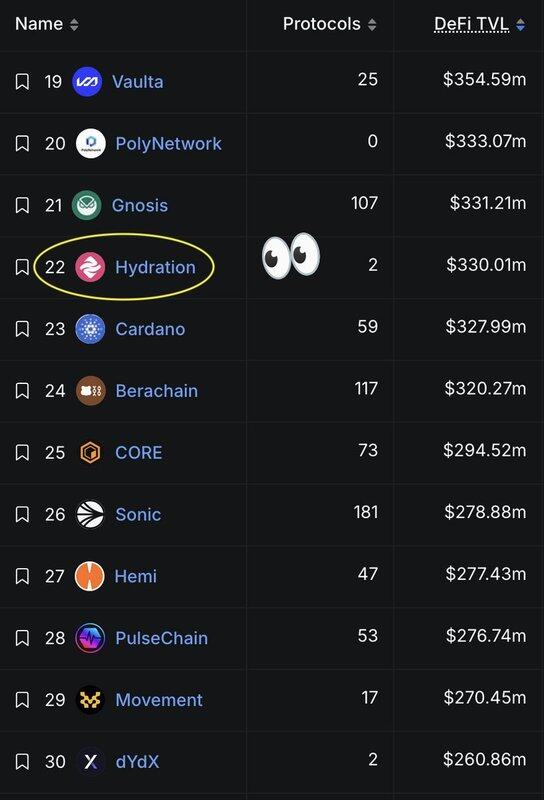Toggle the bookmark for Hydration
544x800 pixels.
pyautogui.click(x=22, y=267)
